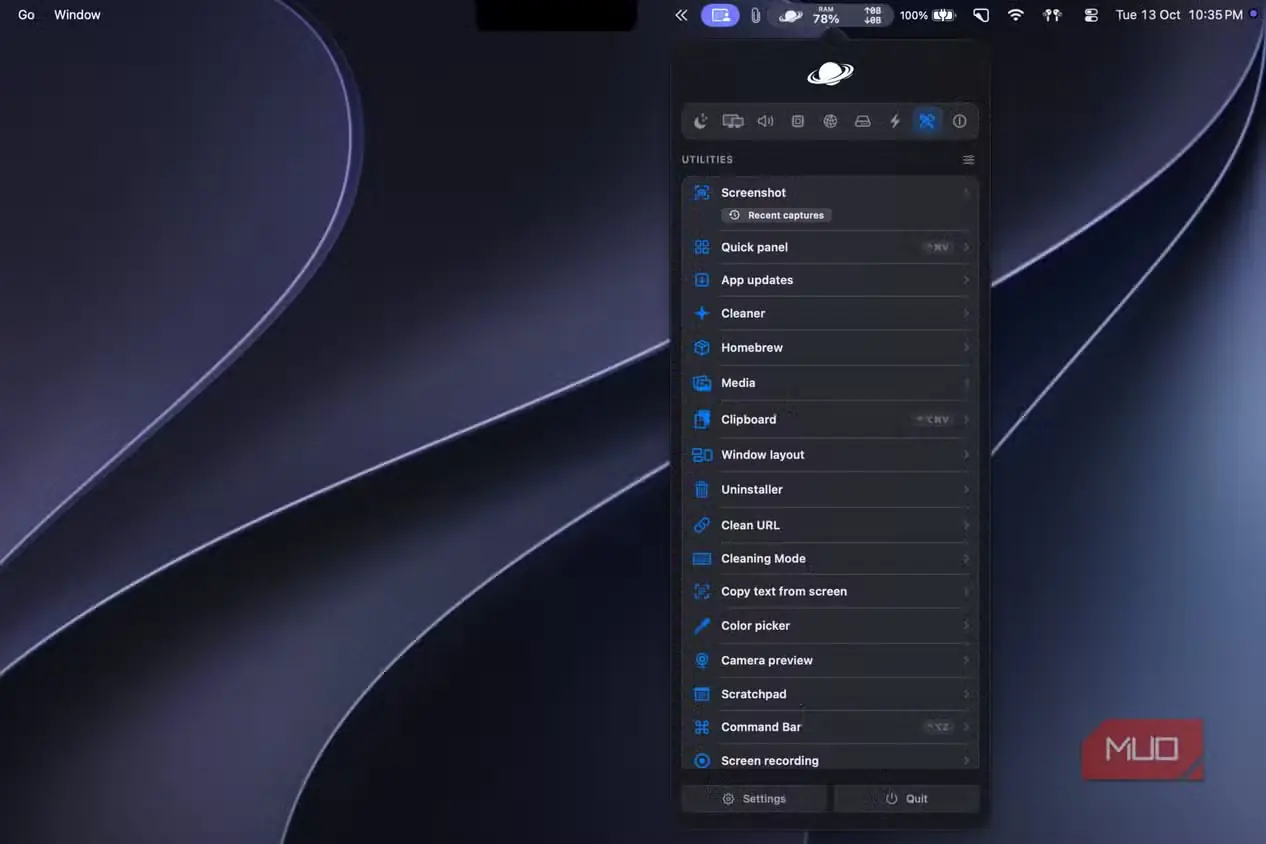Open the app Settings button
Screen dimensions: 1266x844
point(755,799)
